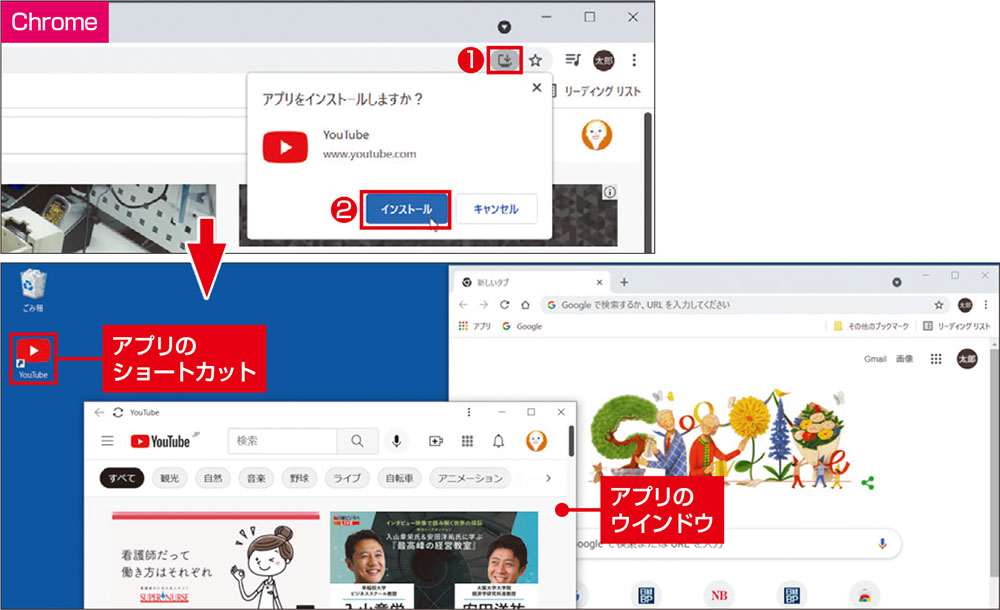
Task: Go back in lower Chrome window
Action: [x=463, y=304]
